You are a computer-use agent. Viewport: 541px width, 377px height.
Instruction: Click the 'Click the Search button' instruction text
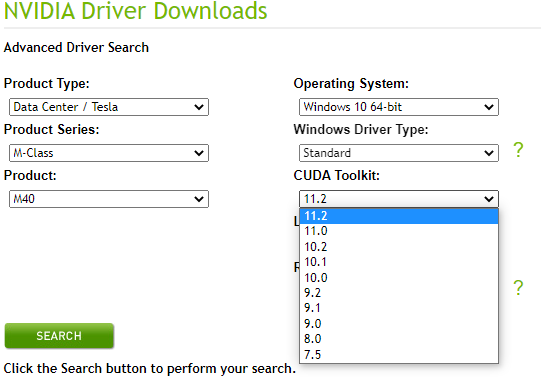click(x=150, y=369)
